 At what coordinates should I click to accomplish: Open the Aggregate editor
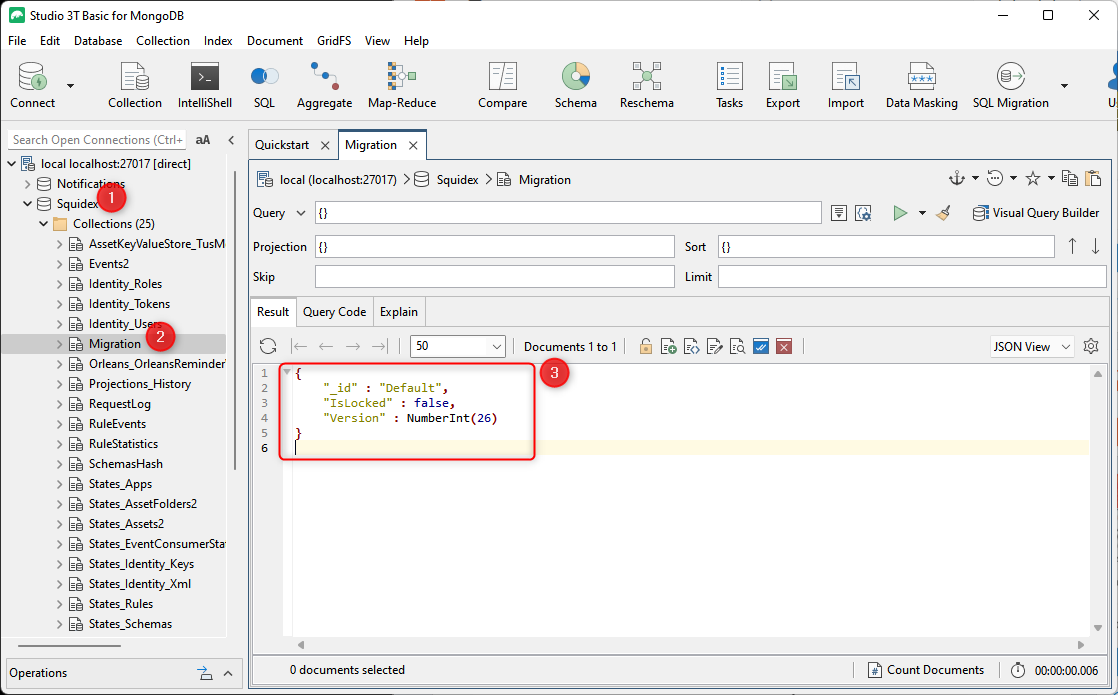point(324,86)
